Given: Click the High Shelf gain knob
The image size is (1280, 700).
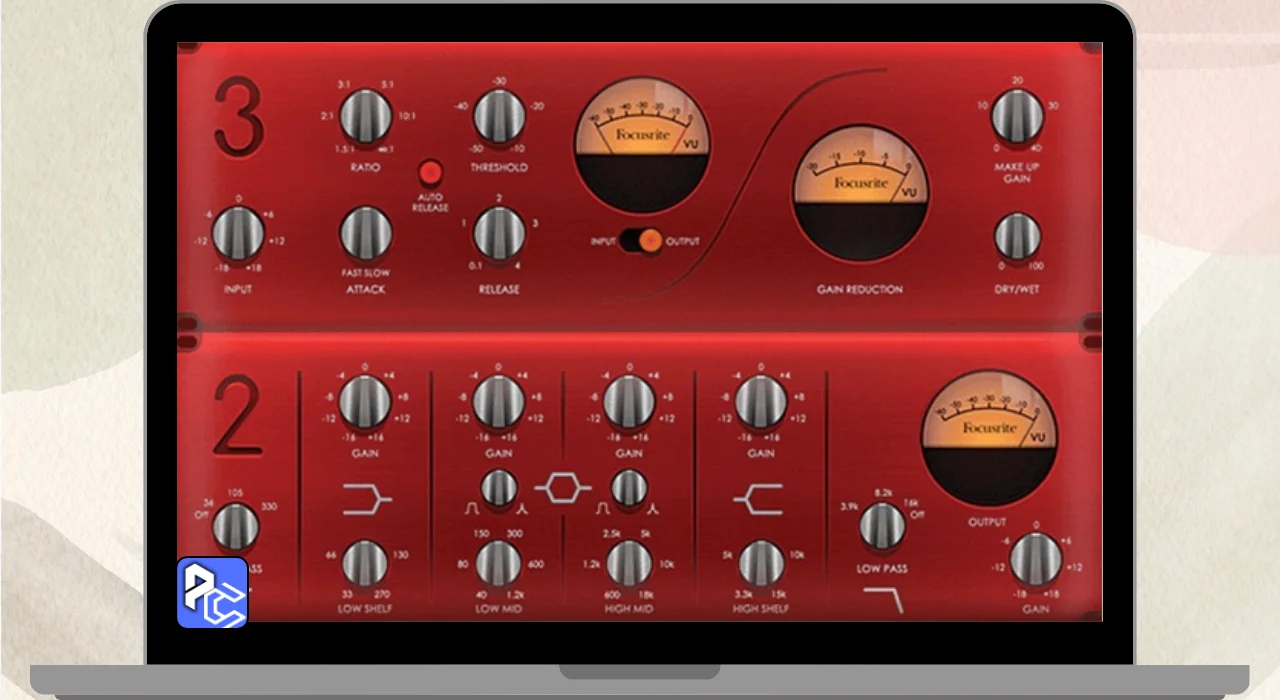Looking at the screenshot, I should tap(761, 403).
